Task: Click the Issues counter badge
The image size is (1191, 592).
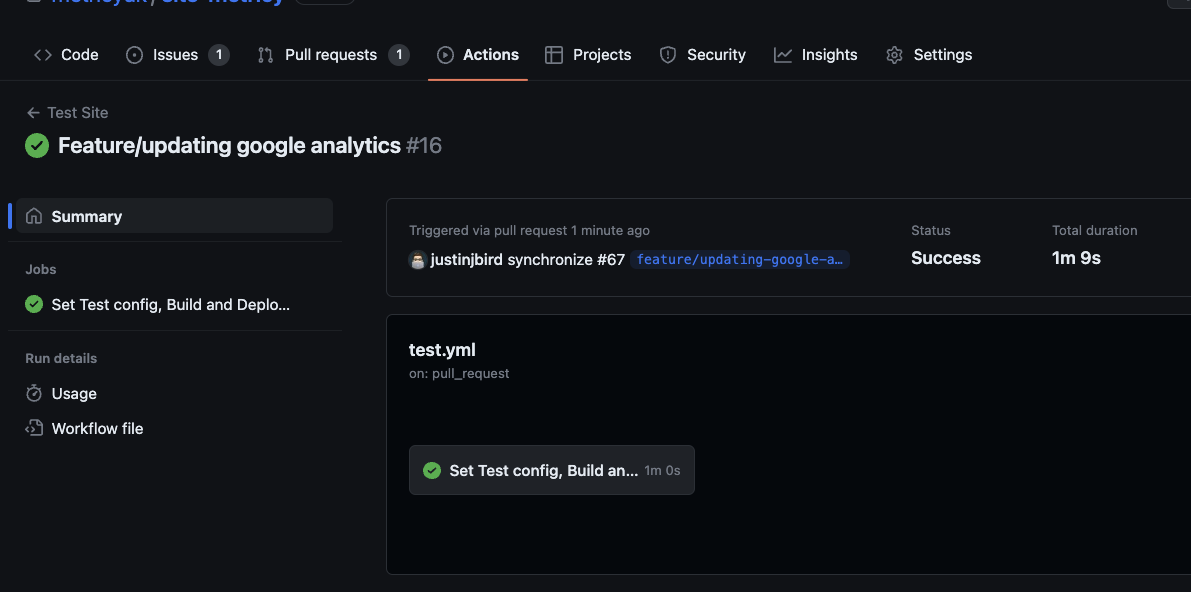Action: 218,55
